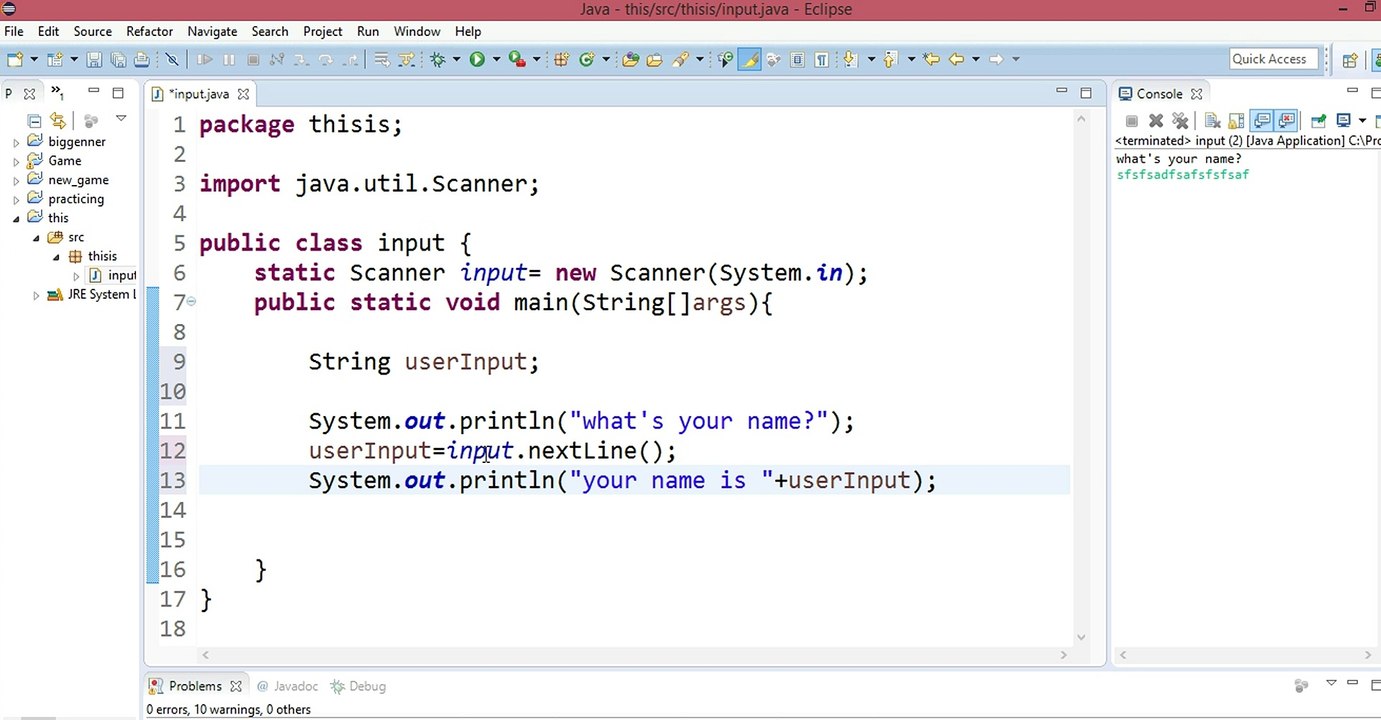
Task: Click the New file wizard icon
Action: click(15, 59)
